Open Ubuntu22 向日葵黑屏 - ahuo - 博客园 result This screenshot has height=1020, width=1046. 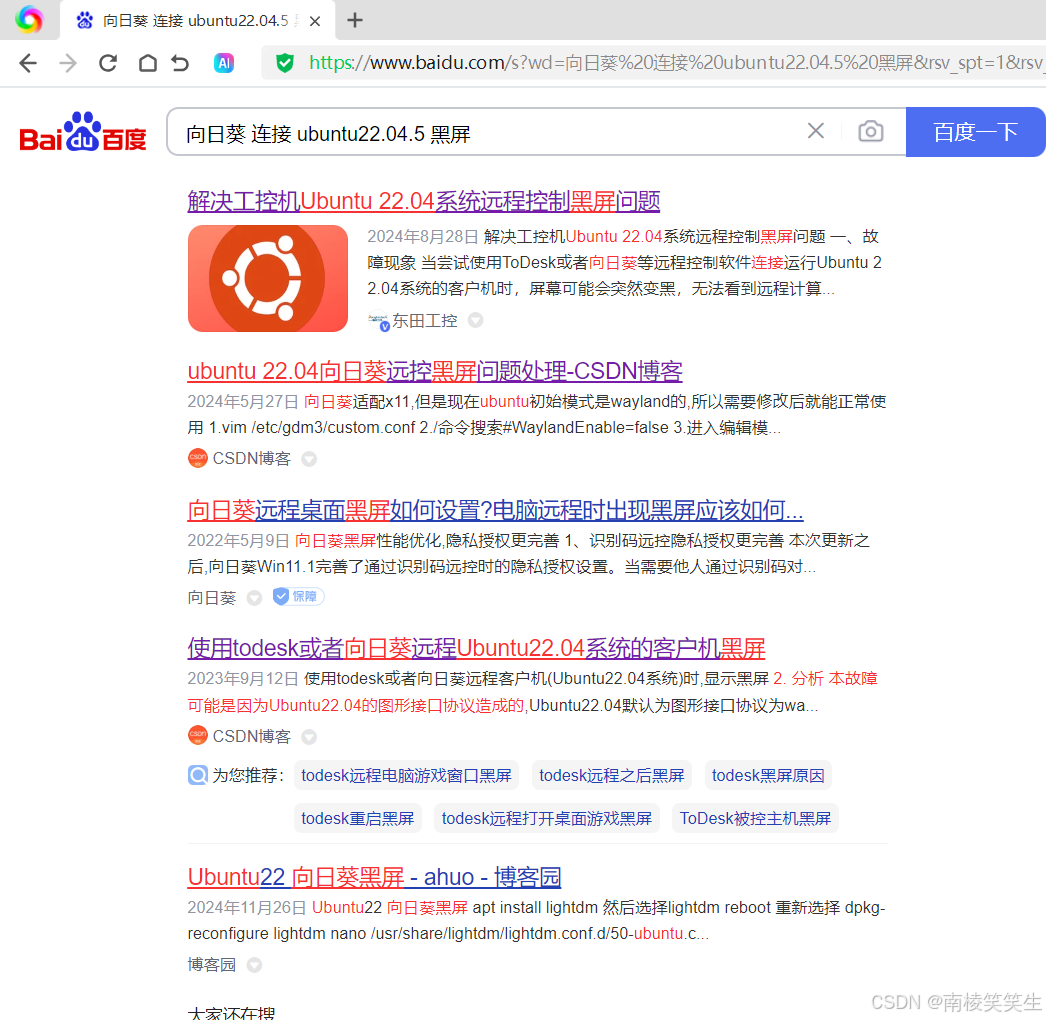coord(374,877)
